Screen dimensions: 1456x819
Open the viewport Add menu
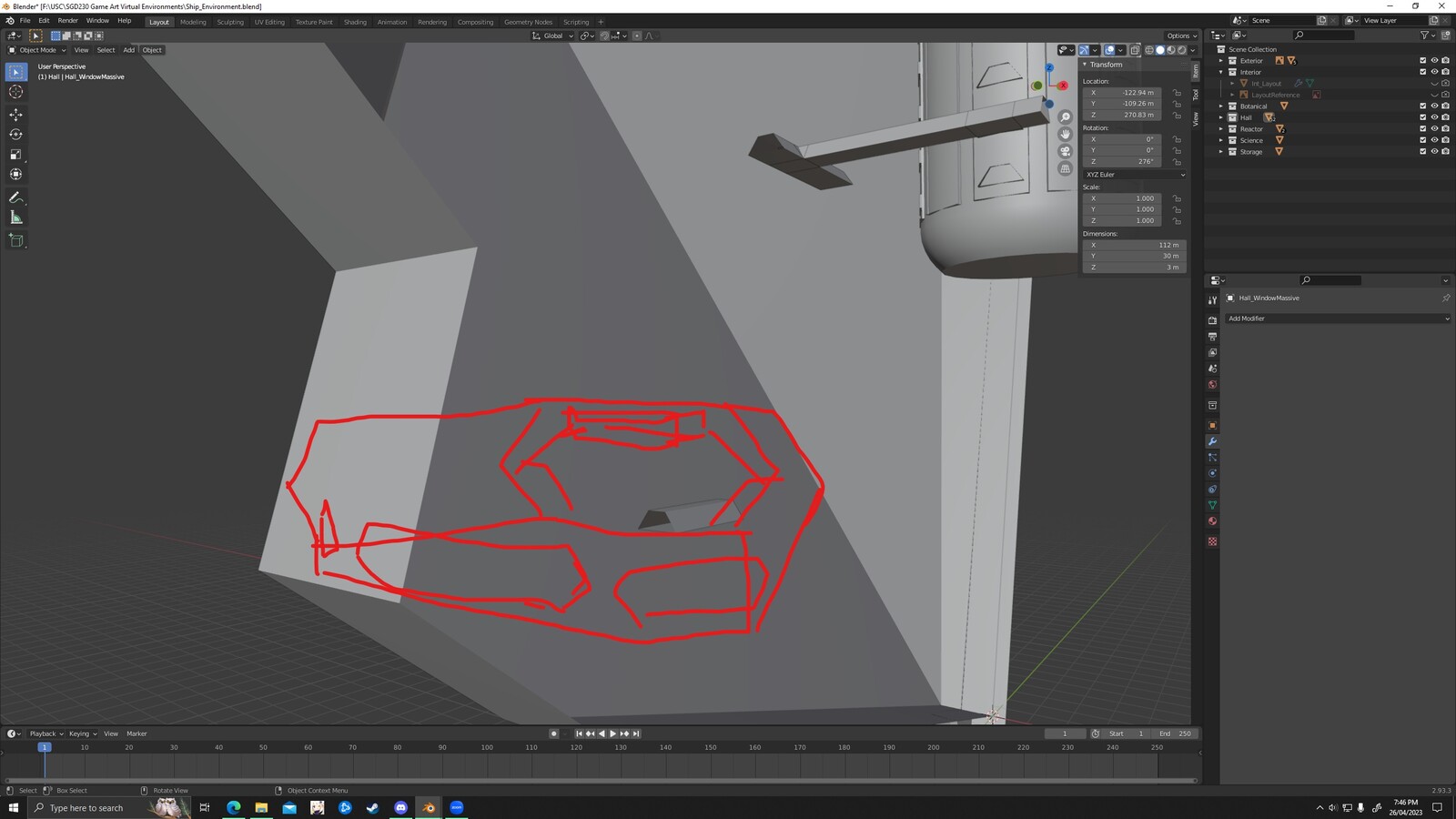coord(129,50)
